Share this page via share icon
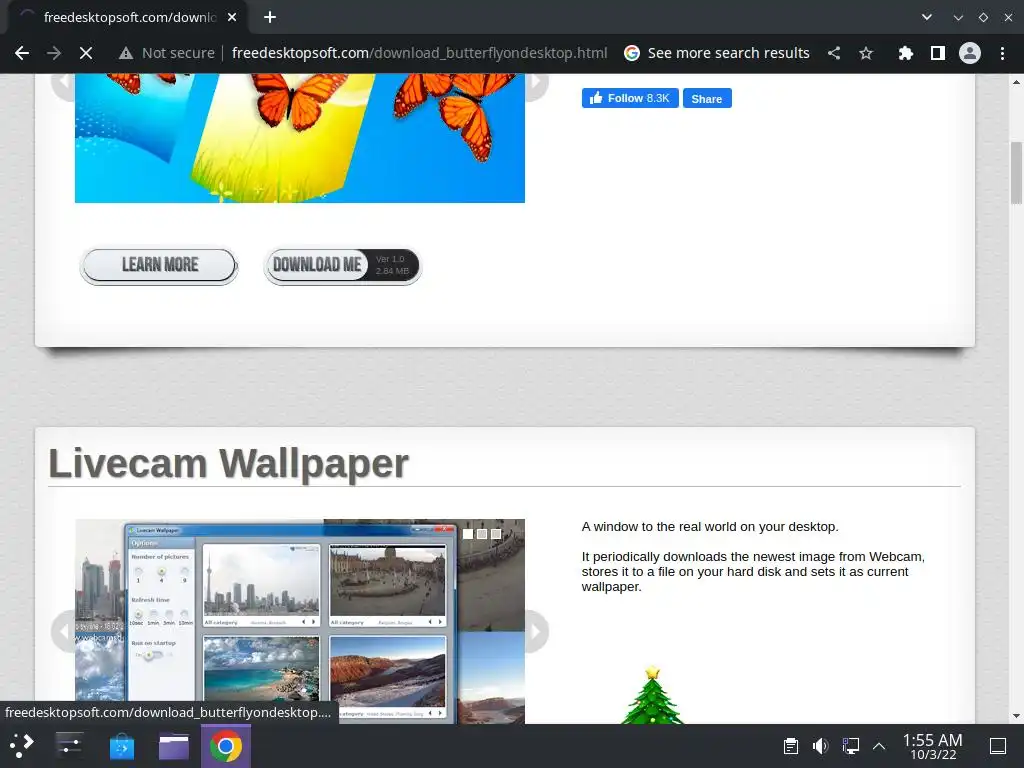The image size is (1024, 768). pos(834,53)
